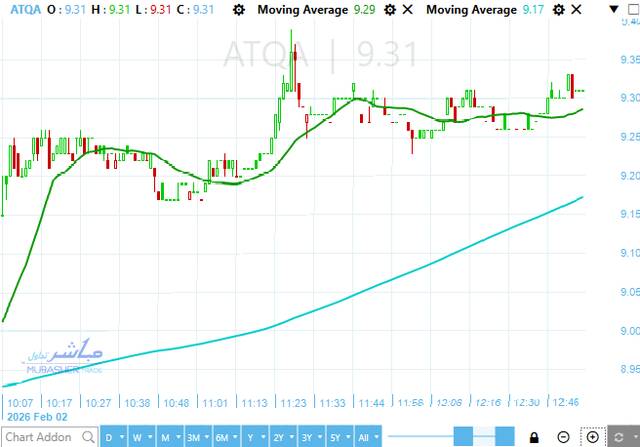Open settings gear next to ATQA price values
Image resolution: width=640 pixels, height=447 pixels.
click(x=237, y=10)
